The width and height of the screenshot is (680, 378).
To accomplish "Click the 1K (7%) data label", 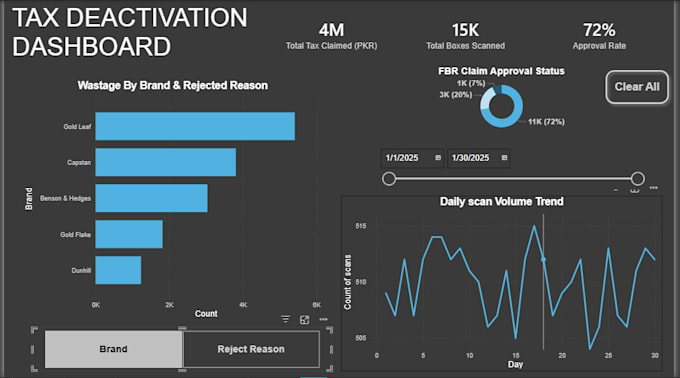I will click(x=471, y=83).
